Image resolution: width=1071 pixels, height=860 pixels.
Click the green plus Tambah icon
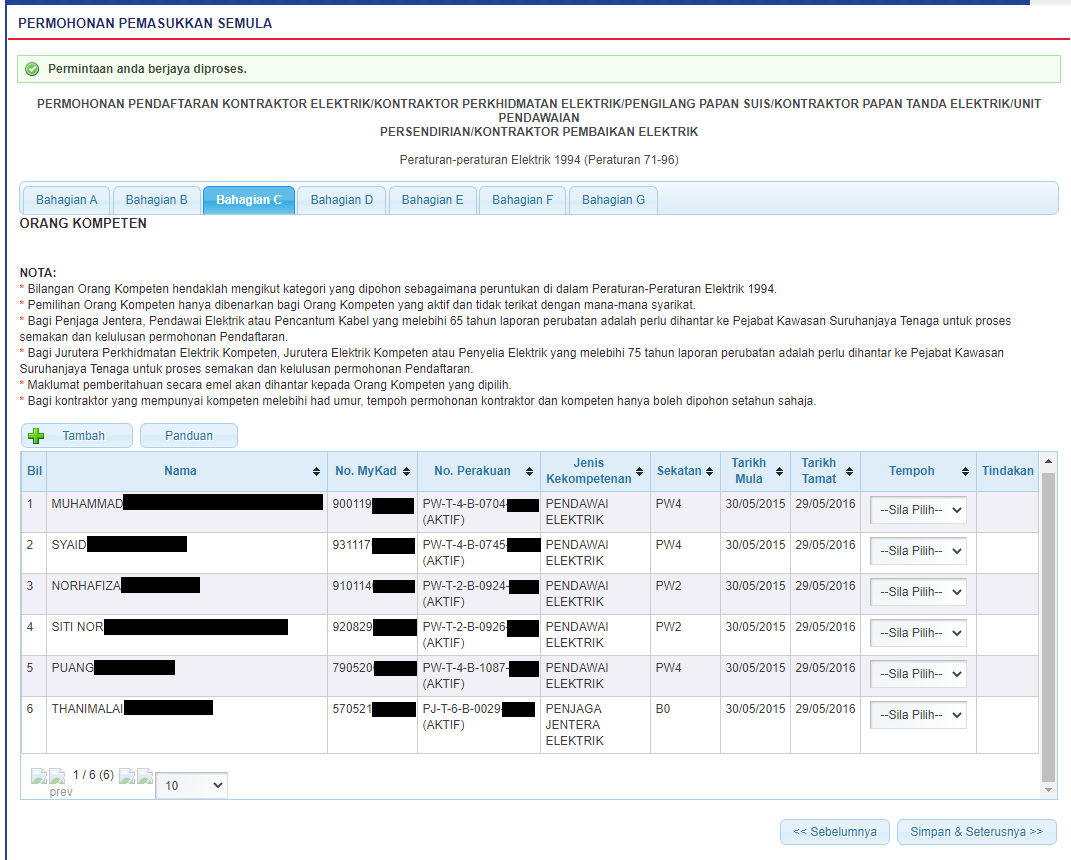(37, 436)
